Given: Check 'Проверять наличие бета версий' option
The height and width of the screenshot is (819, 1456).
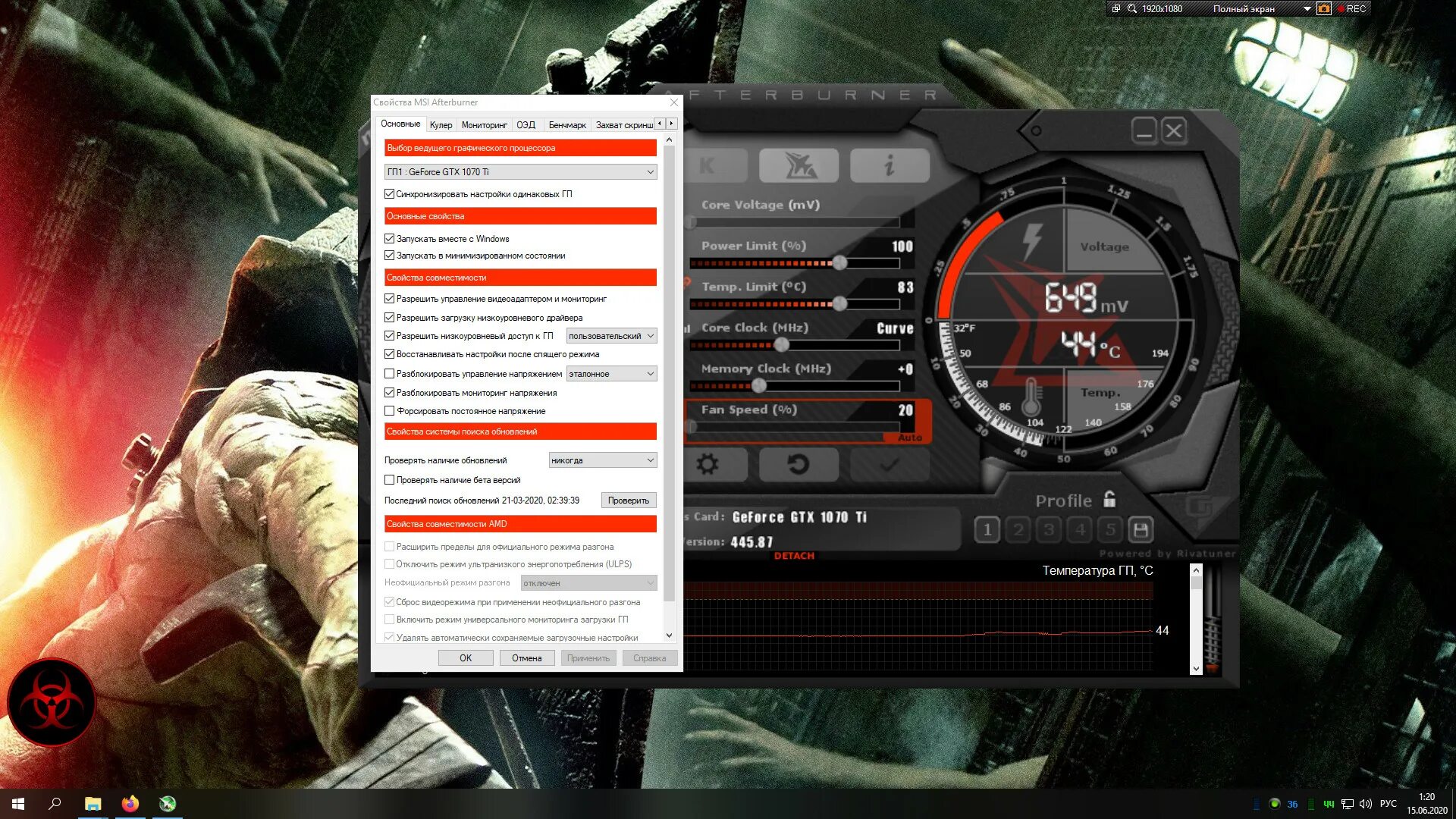Looking at the screenshot, I should [390, 480].
